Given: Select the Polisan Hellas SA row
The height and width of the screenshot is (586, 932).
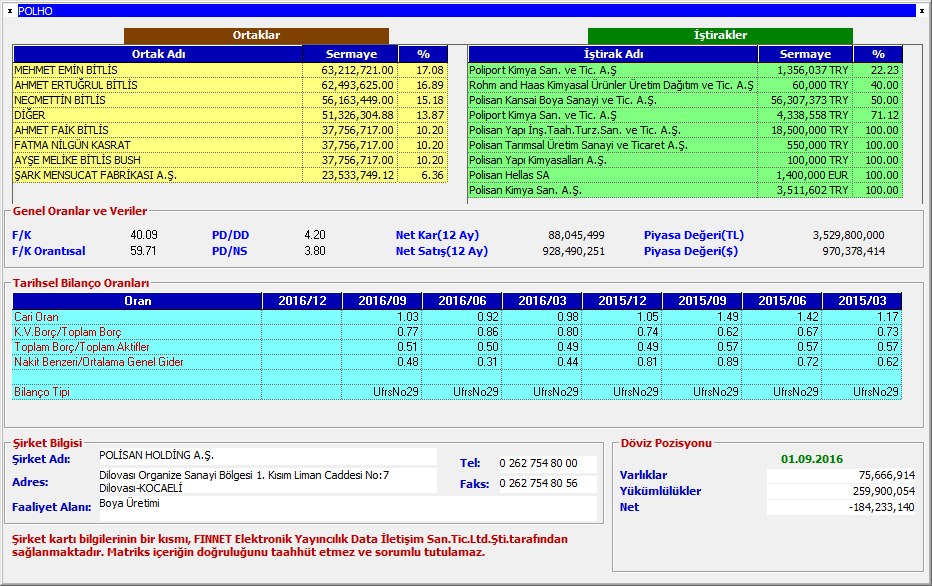Looking at the screenshot, I should pos(685,175).
